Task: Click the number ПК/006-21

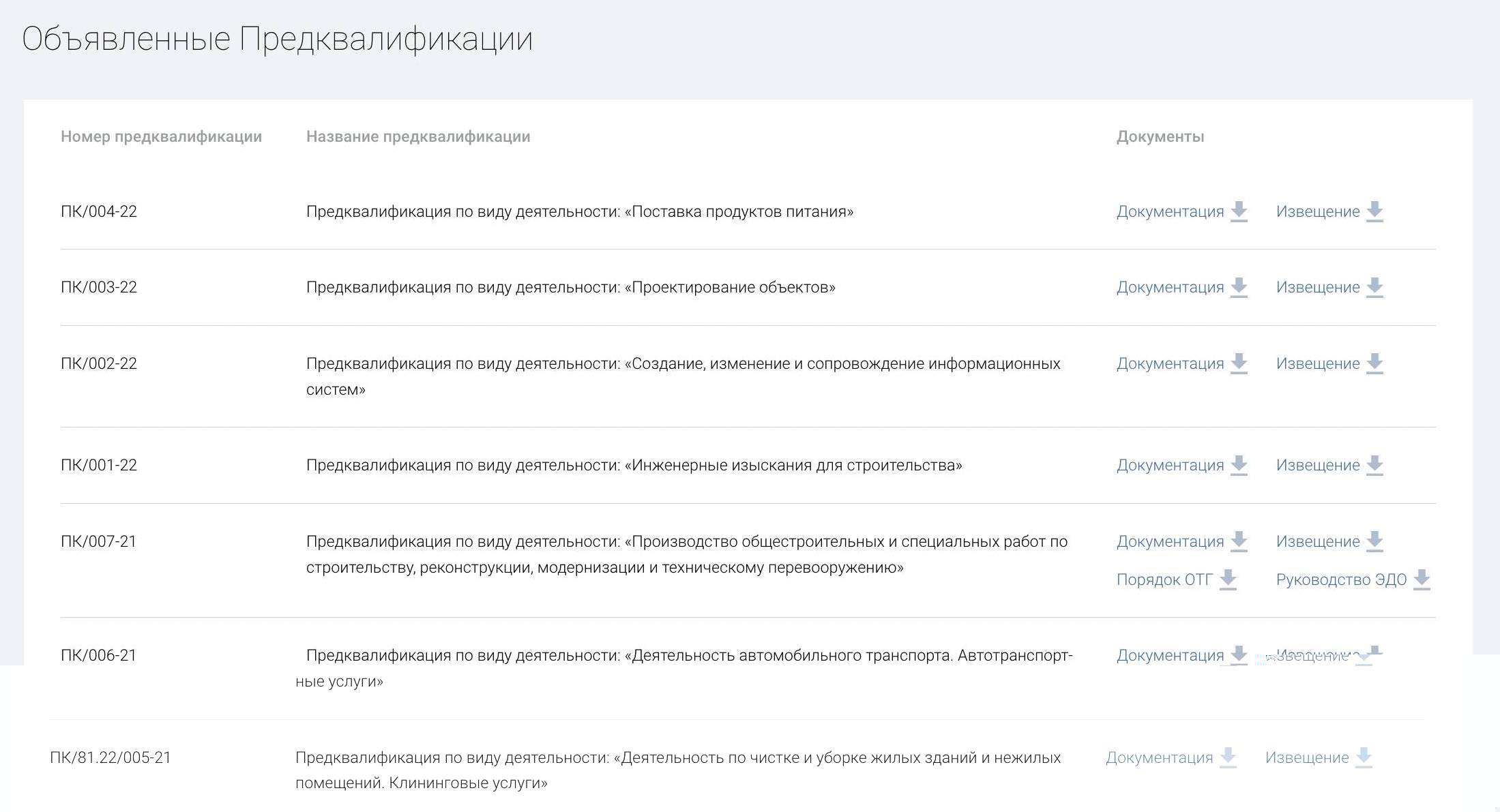Action: coord(99,656)
